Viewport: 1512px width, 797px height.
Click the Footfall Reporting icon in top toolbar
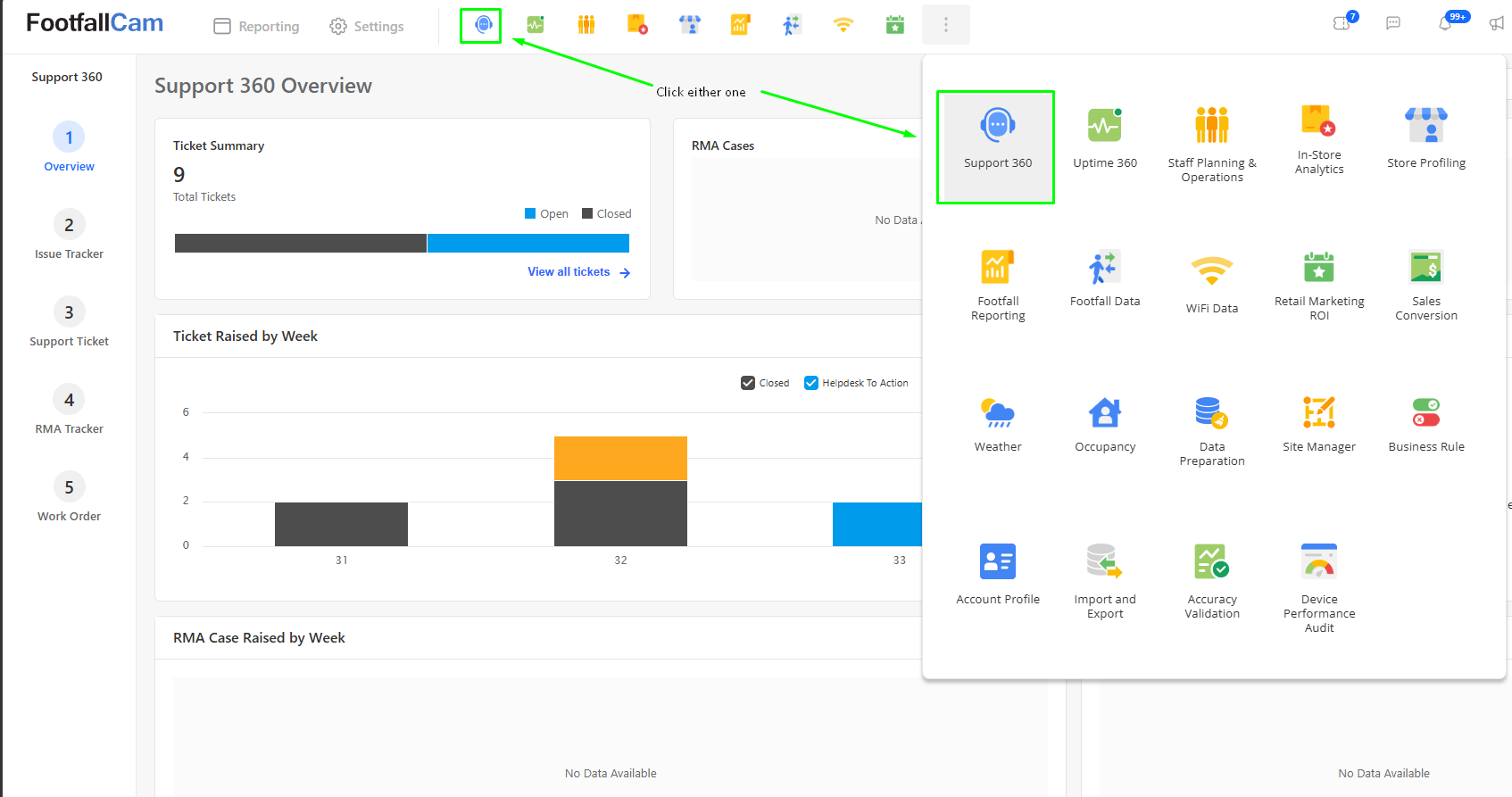(x=740, y=25)
